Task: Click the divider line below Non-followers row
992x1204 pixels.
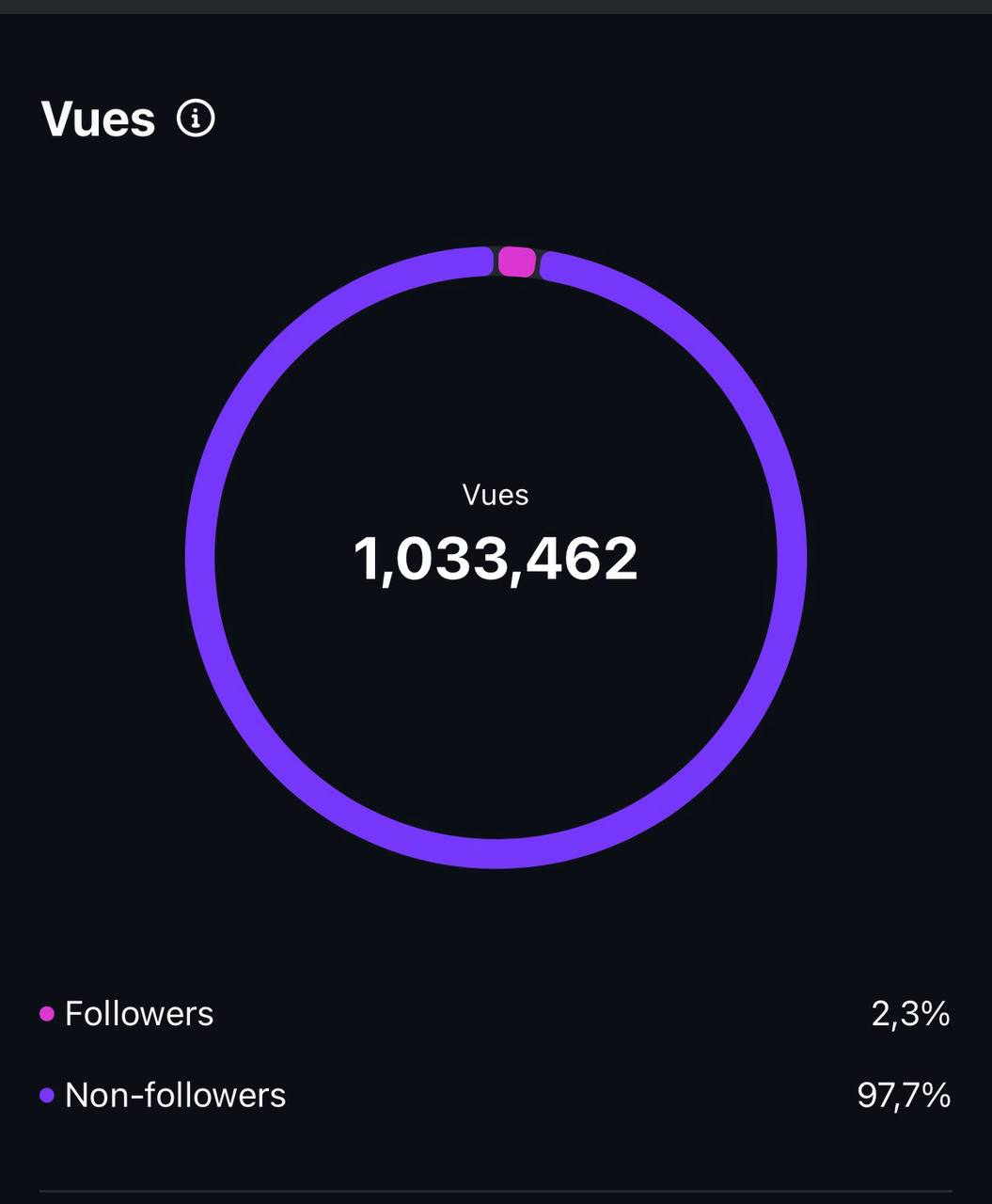Action: click(x=496, y=1192)
